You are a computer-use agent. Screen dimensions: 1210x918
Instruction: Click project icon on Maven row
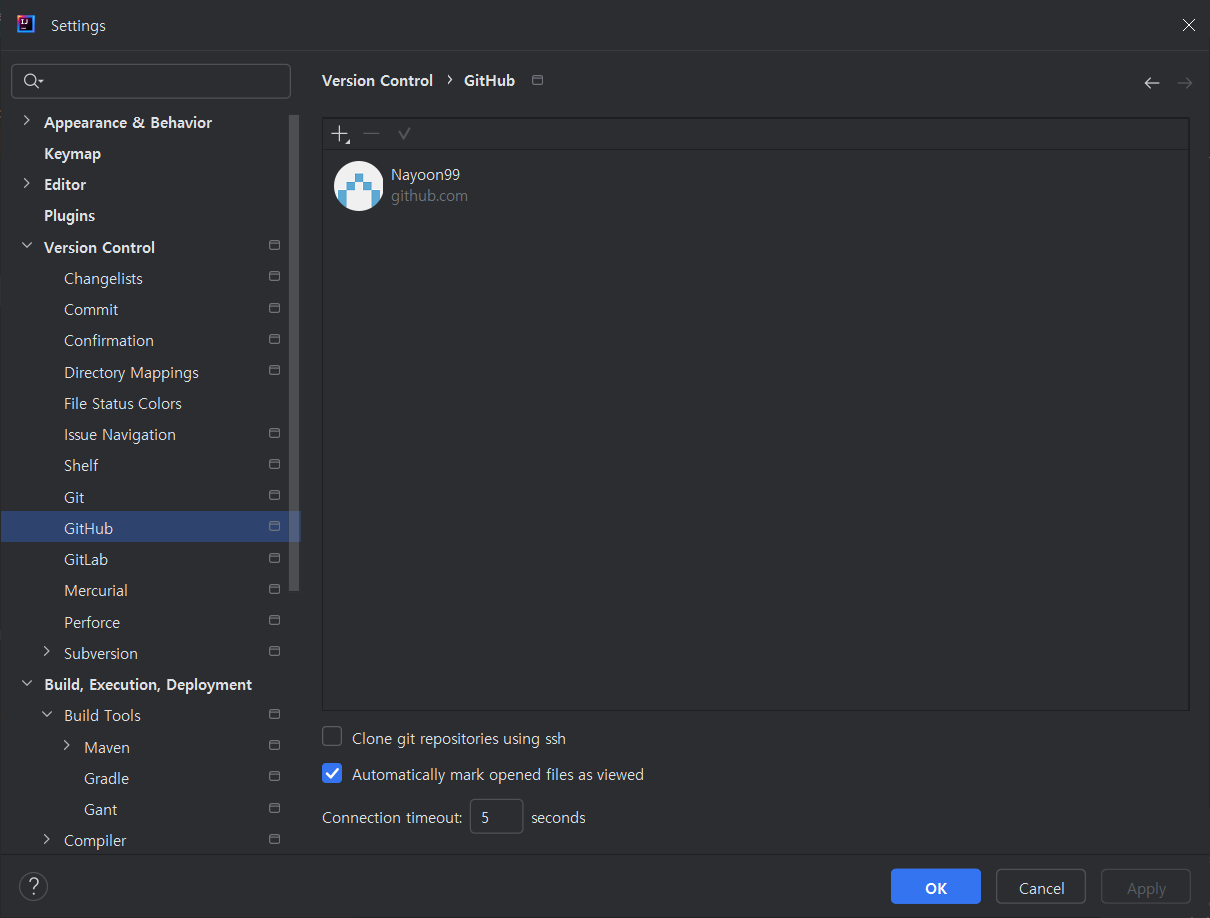274,746
